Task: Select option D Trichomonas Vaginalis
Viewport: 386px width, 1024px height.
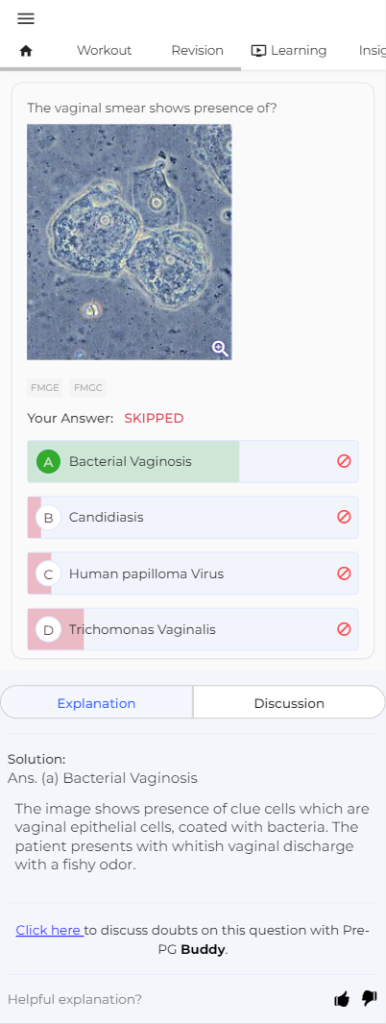Action: [193, 630]
